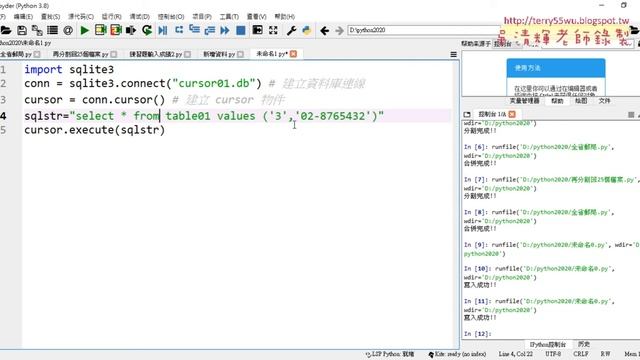Screen dimensions: 640x360
Task: Open the help source dropdown 控制台
Action: click(x=507, y=44)
